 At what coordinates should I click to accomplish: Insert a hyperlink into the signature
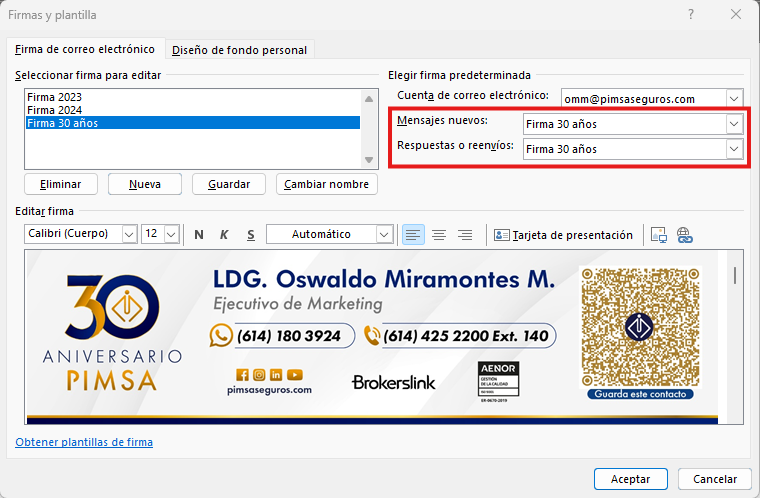pyautogui.click(x=684, y=235)
